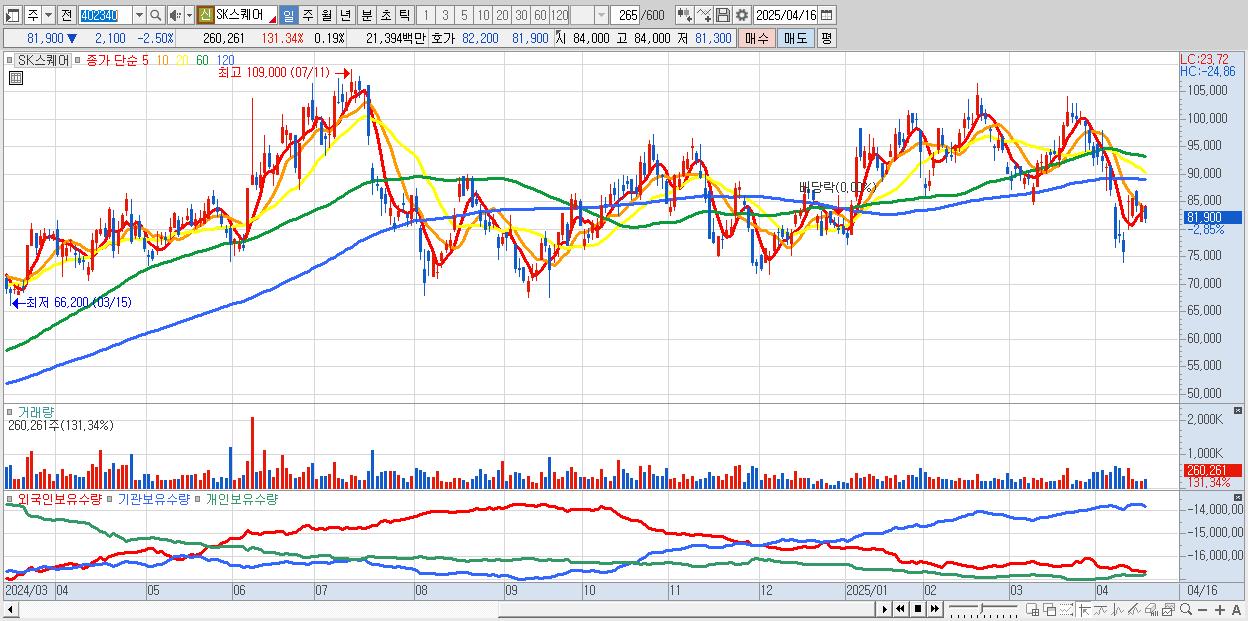Switch to weekly '주' chart period
The image size is (1248, 621).
tap(308, 15)
